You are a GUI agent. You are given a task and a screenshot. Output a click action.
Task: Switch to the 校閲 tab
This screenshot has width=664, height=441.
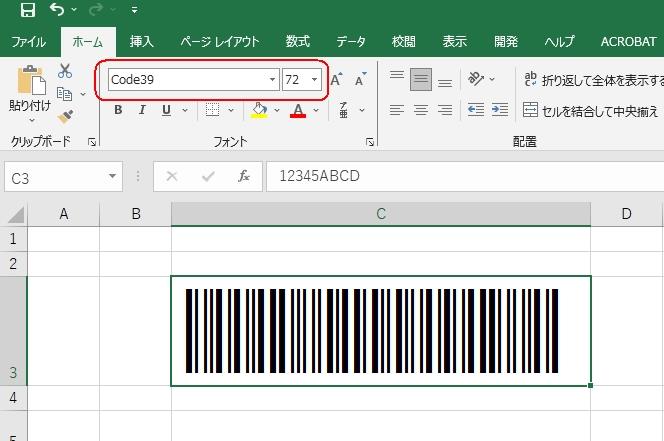[403, 42]
